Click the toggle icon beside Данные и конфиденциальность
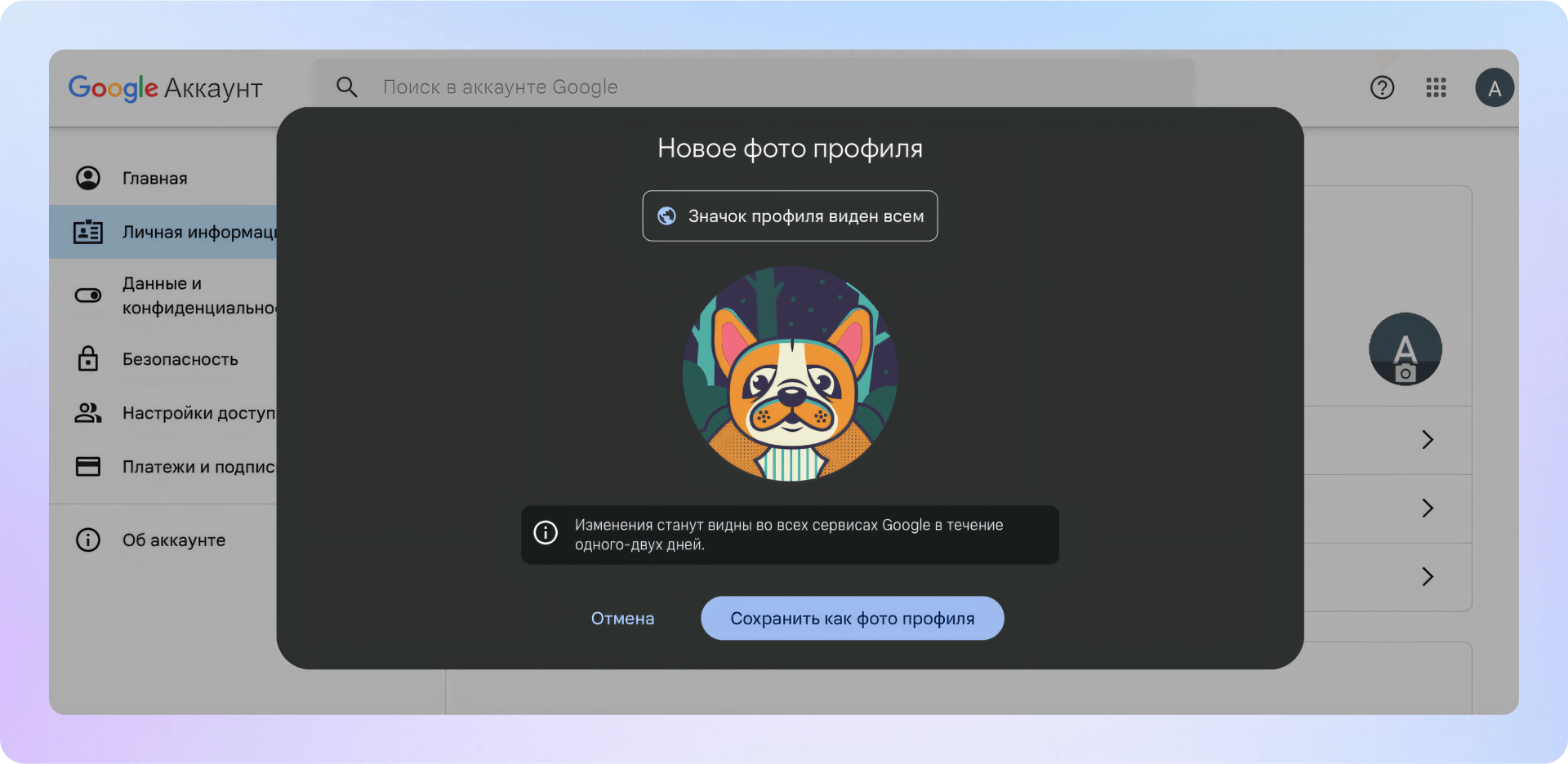 pos(88,295)
